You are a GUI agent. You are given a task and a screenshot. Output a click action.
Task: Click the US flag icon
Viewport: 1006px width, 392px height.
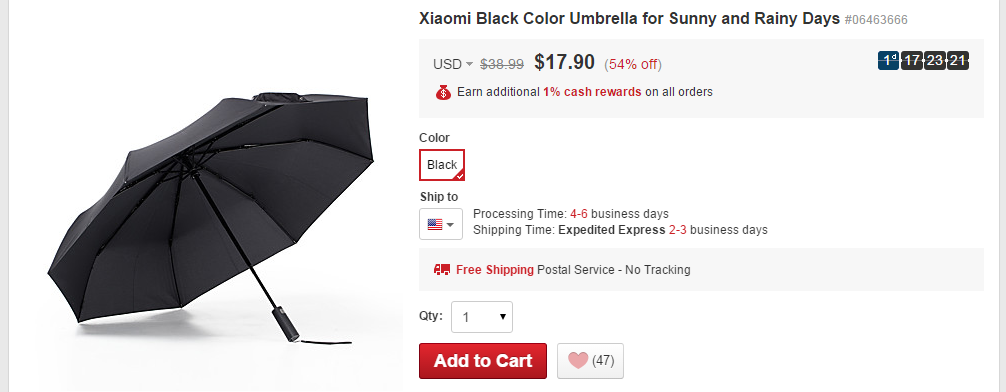click(x=435, y=225)
